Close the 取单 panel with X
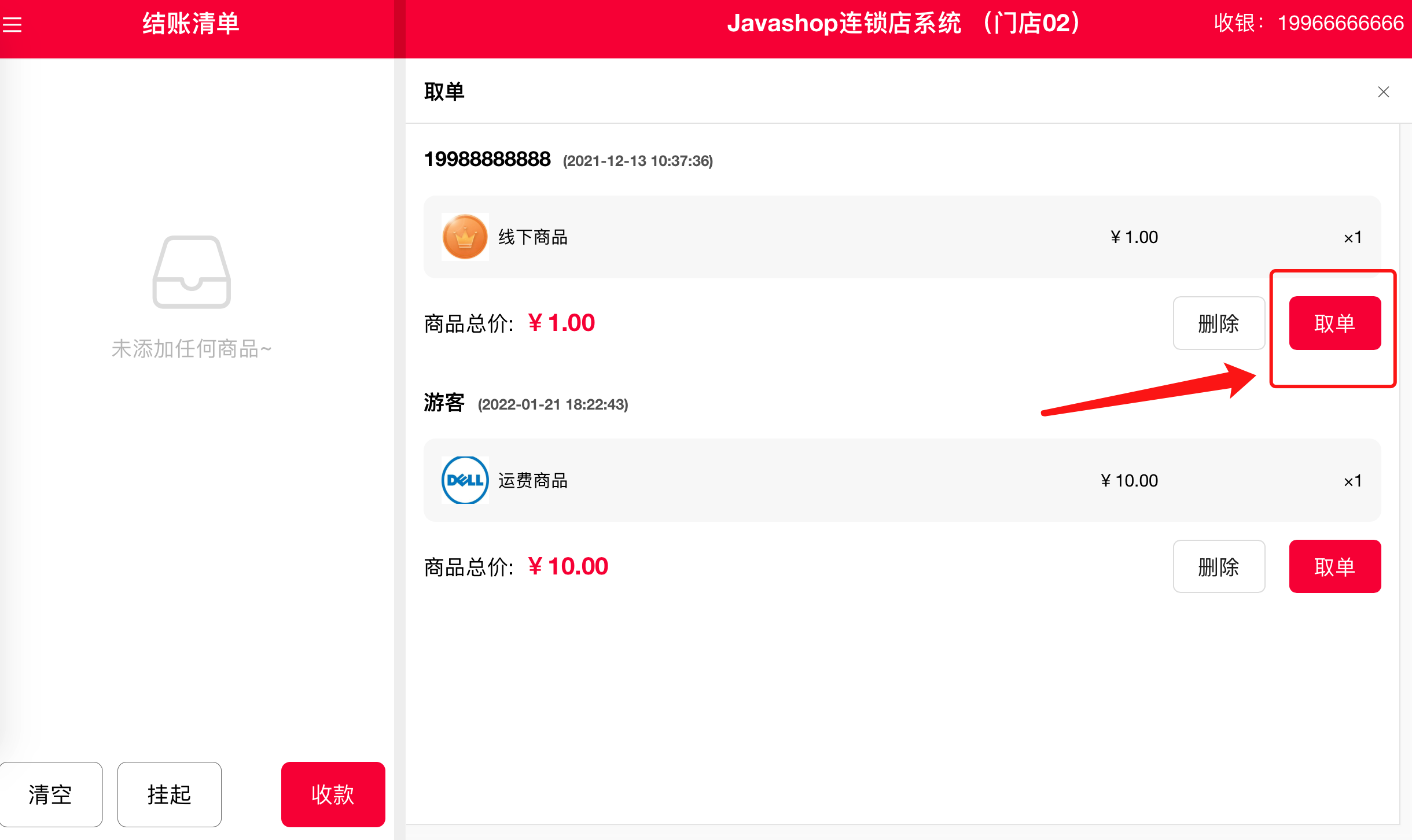 (x=1384, y=92)
